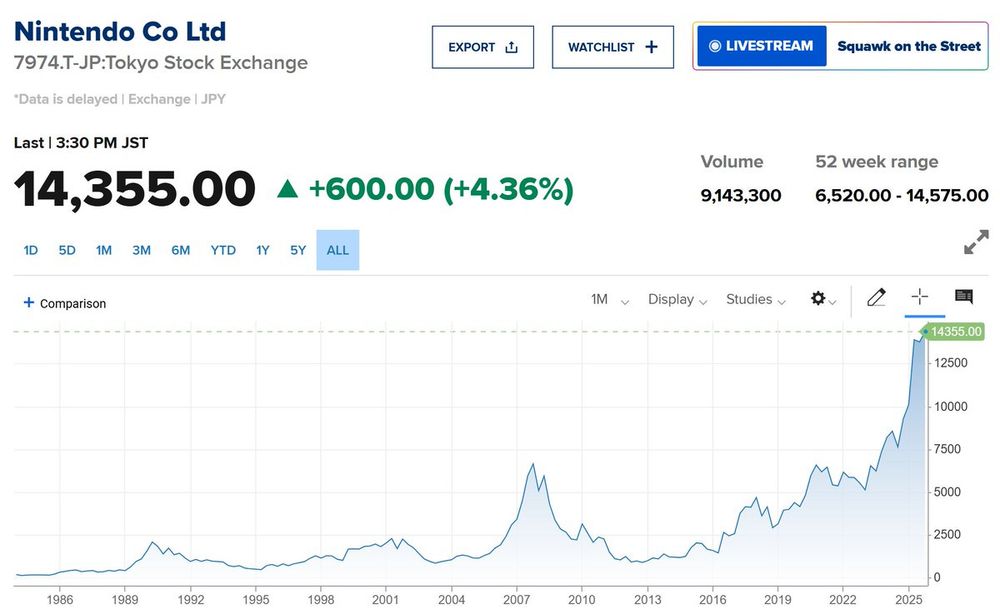1000x609 pixels.
Task: Open the chart settings gear icon
Action: [x=818, y=298]
